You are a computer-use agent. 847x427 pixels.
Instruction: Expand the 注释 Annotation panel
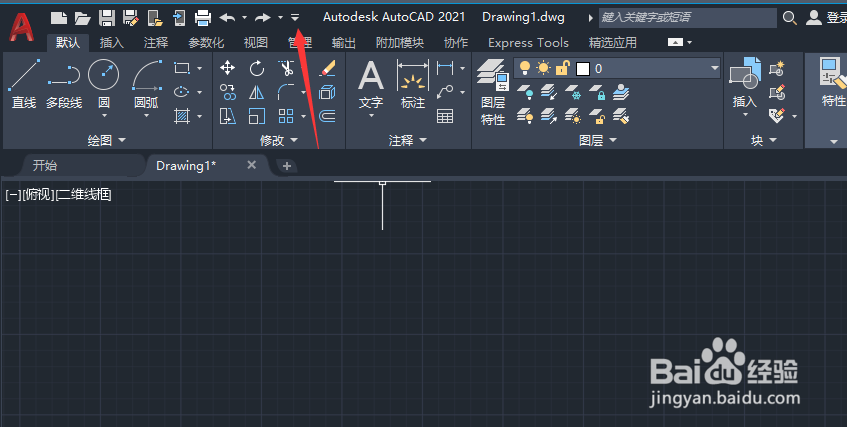[x=408, y=140]
